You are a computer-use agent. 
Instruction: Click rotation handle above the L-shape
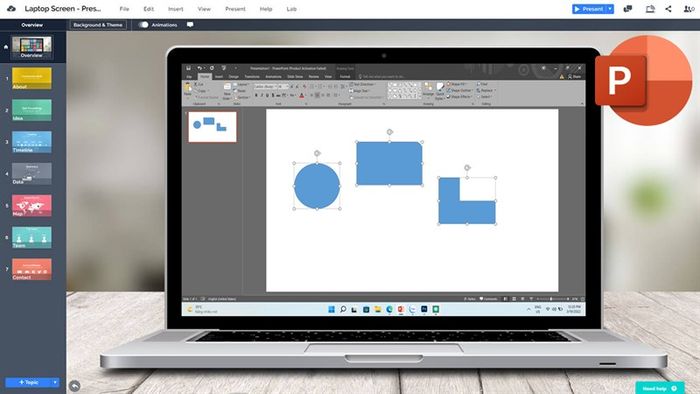467,168
